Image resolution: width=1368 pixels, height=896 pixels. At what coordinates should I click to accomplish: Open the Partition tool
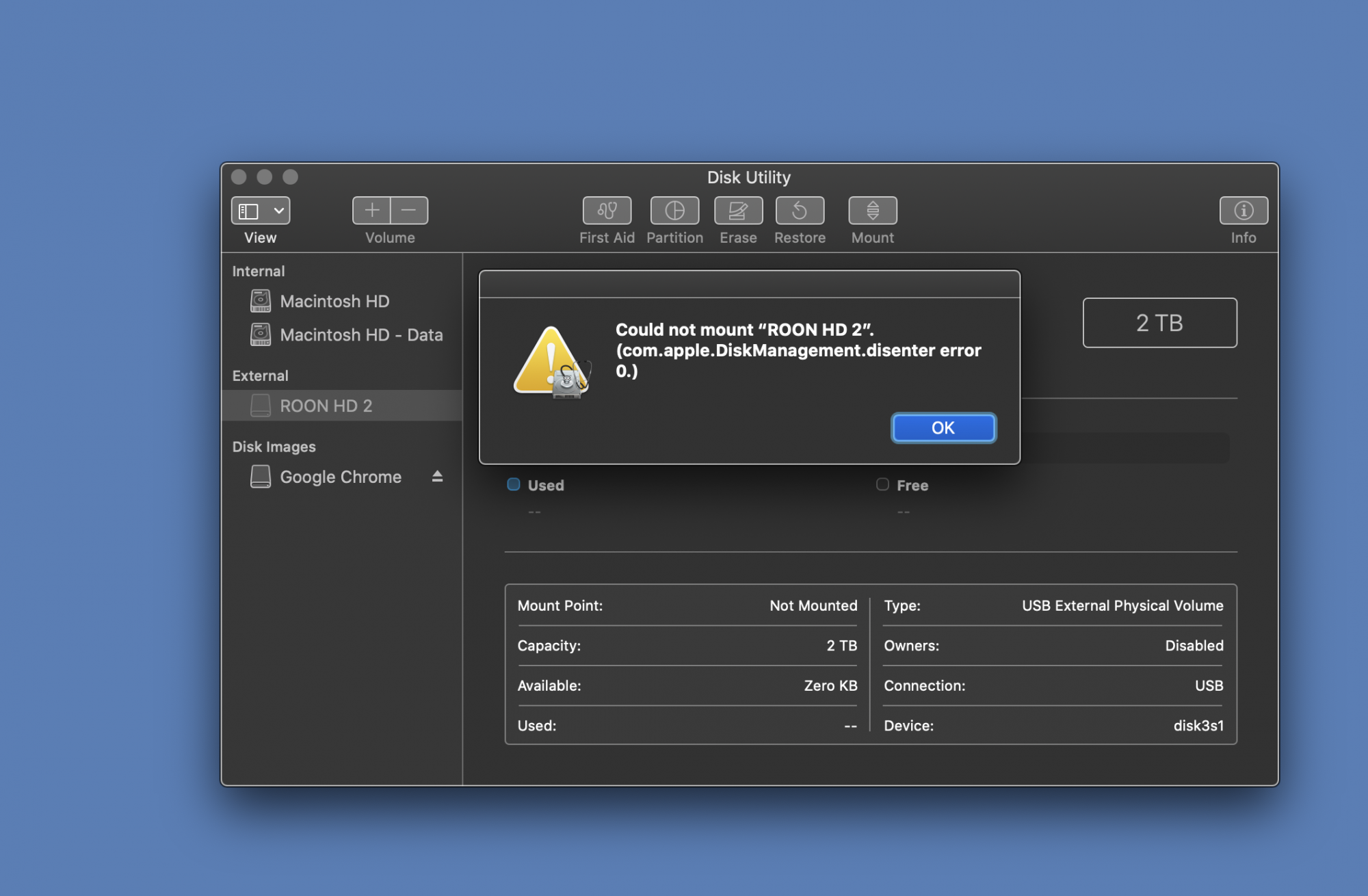click(674, 211)
